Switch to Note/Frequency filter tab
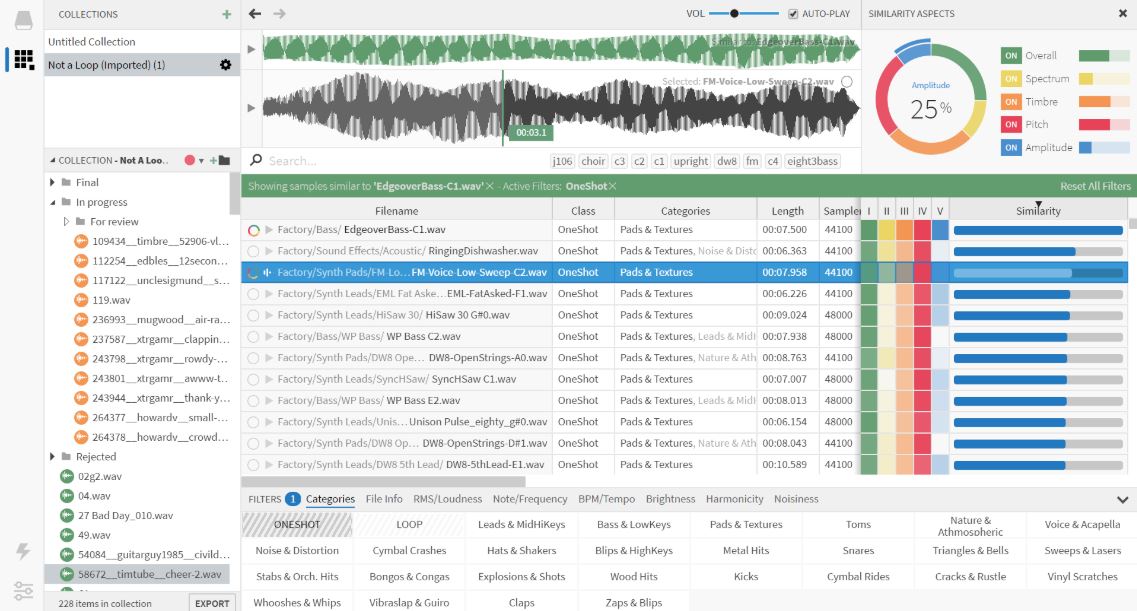This screenshot has width=1137, height=611. (x=530, y=499)
